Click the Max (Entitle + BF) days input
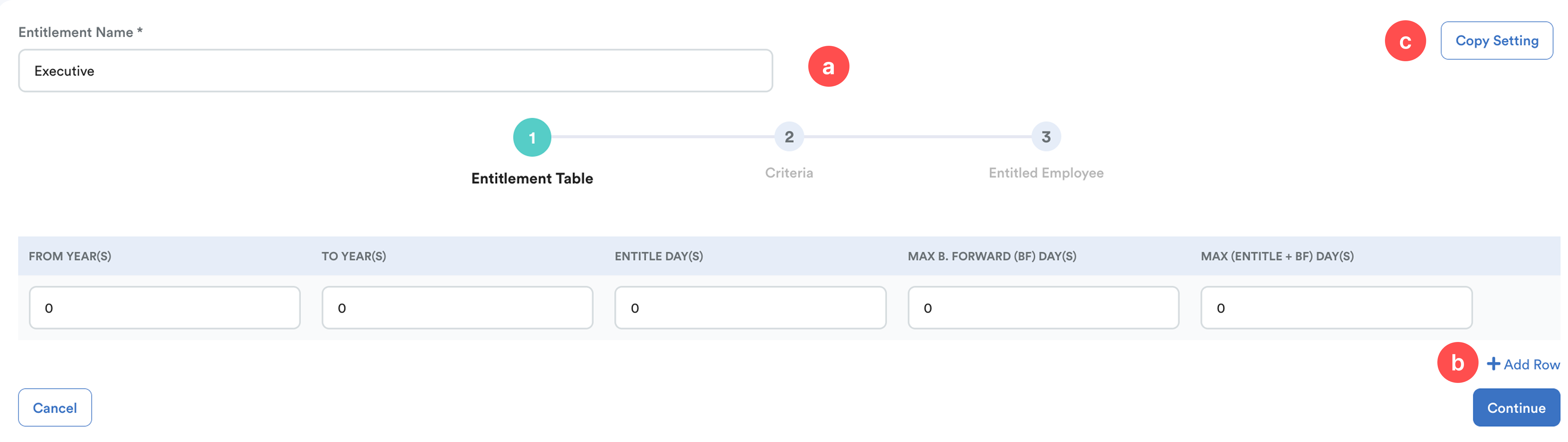Image resolution: width=1568 pixels, height=442 pixels. (1335, 308)
